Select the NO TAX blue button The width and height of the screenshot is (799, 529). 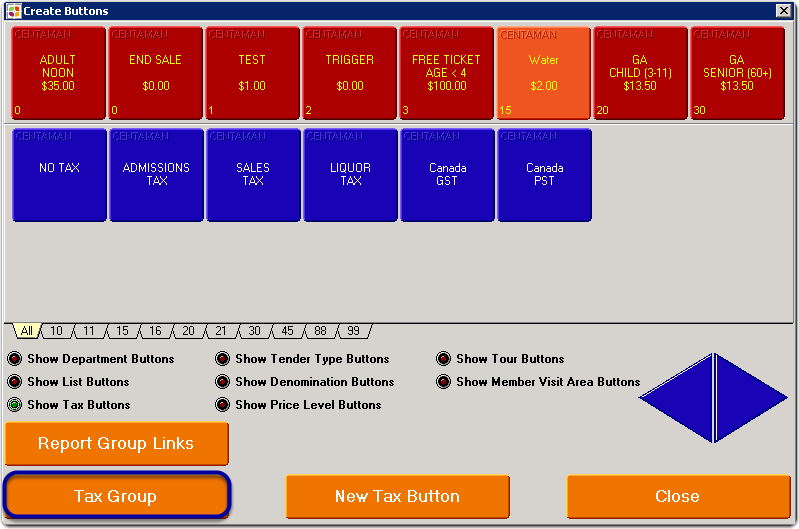pyautogui.click(x=59, y=175)
